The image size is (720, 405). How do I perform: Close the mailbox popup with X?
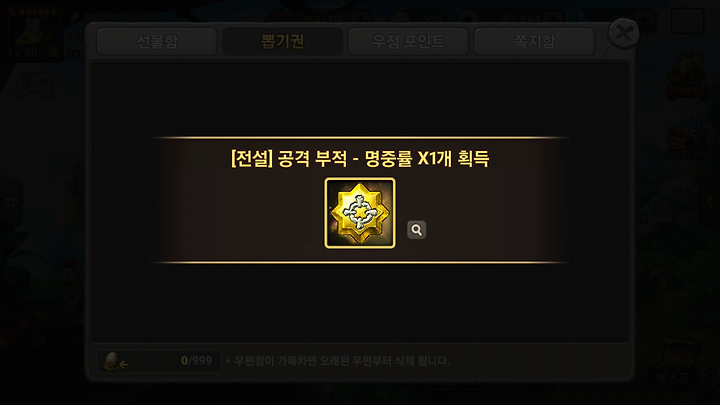[x=623, y=33]
